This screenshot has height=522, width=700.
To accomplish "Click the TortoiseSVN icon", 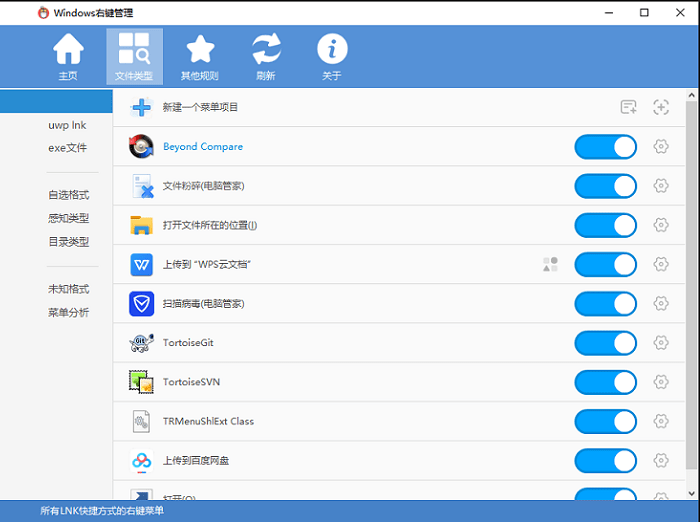I will [x=141, y=382].
